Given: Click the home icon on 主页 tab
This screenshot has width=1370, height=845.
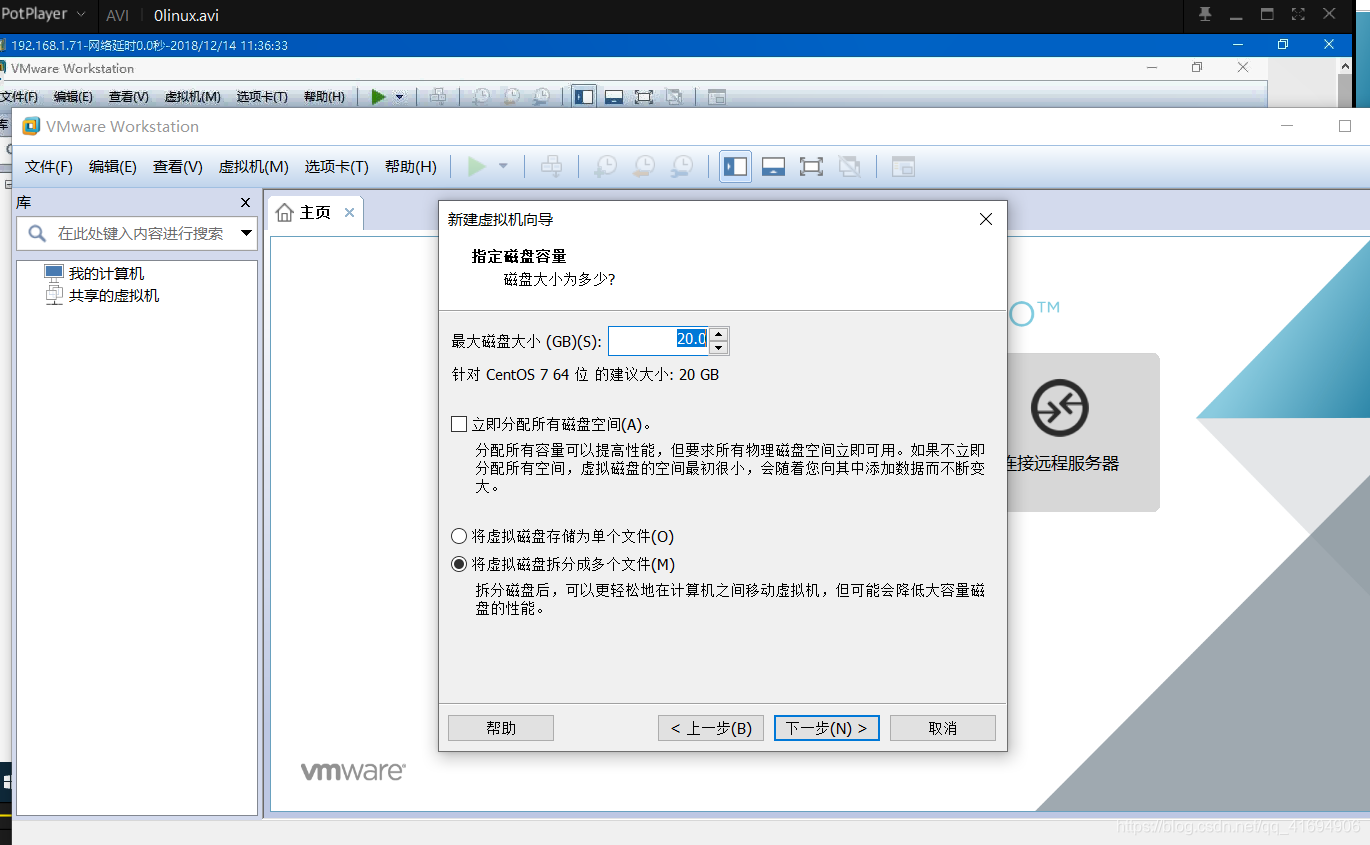Looking at the screenshot, I should tap(285, 212).
